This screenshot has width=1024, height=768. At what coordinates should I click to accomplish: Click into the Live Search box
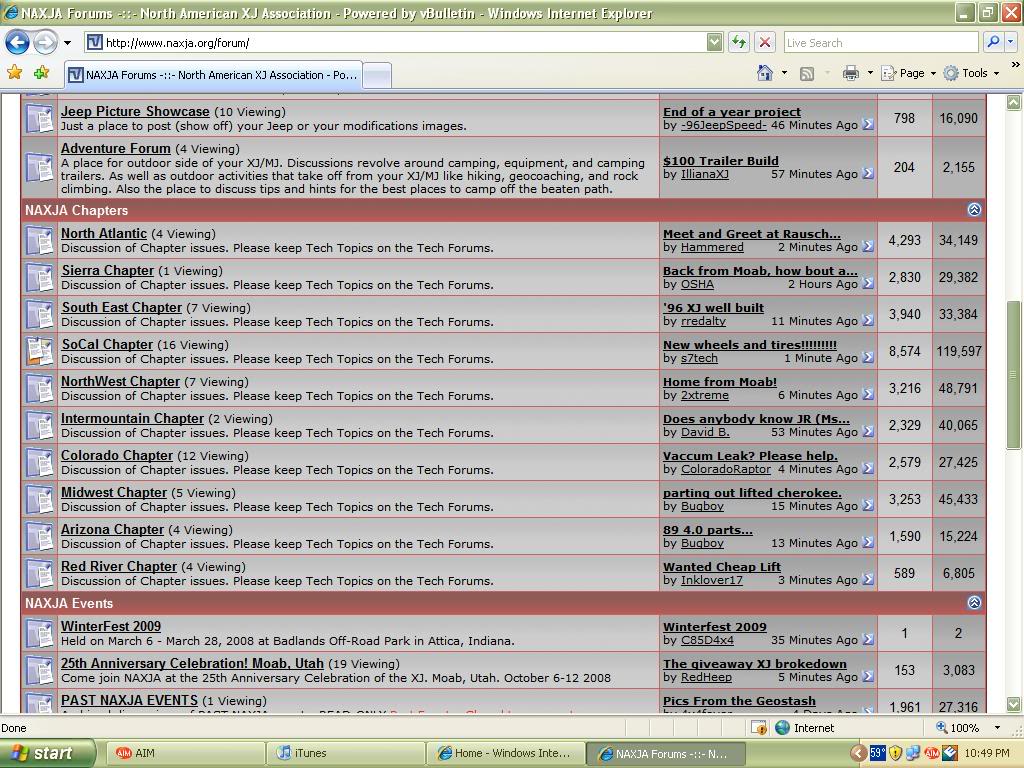point(880,43)
